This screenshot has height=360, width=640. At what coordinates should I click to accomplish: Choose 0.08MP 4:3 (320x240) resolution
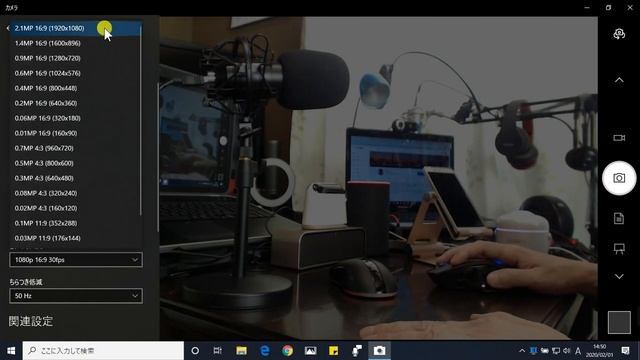pos(76,193)
